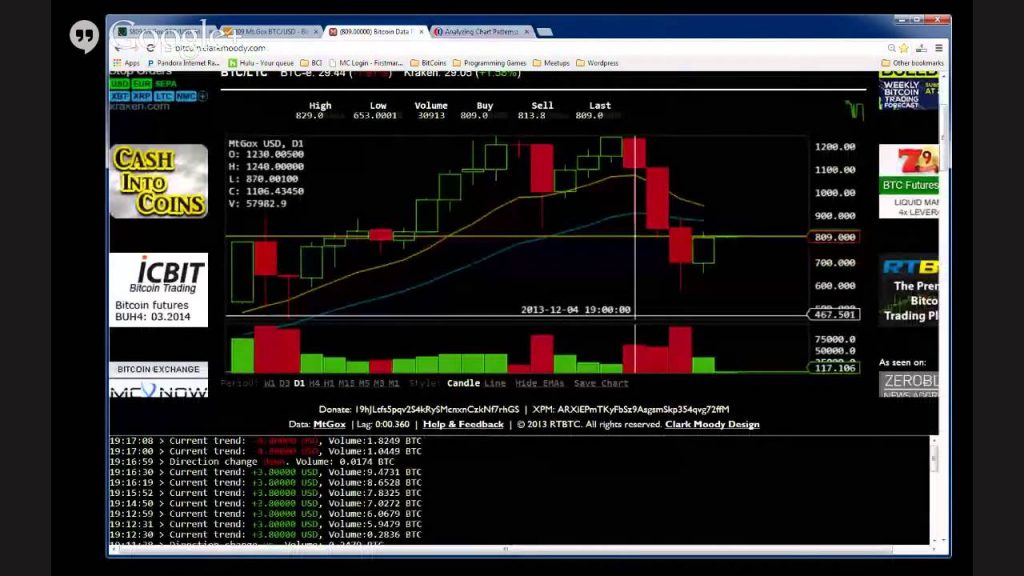Click the Save Chart link
This screenshot has width=1024, height=576.
click(601, 383)
